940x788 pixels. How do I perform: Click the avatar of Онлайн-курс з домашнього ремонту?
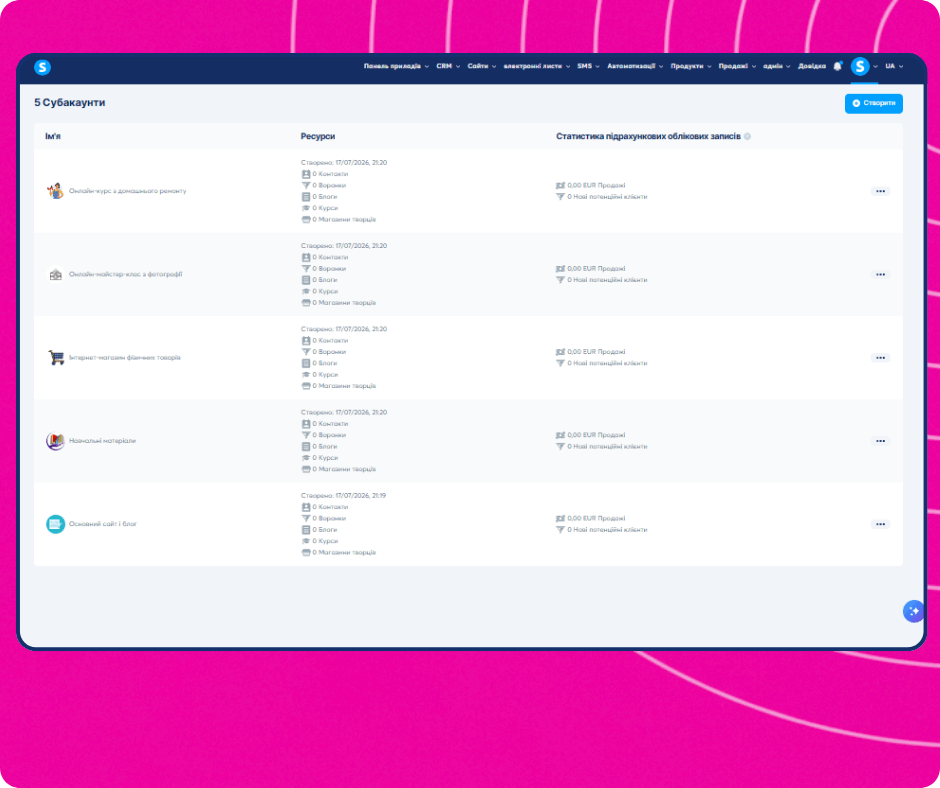coord(55,191)
